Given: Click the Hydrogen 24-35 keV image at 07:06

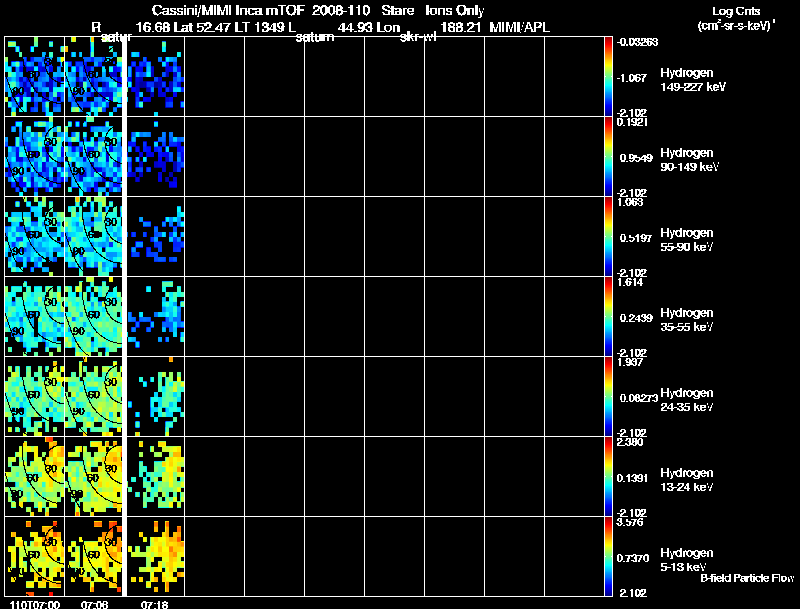Looking at the screenshot, I should coord(93,396).
